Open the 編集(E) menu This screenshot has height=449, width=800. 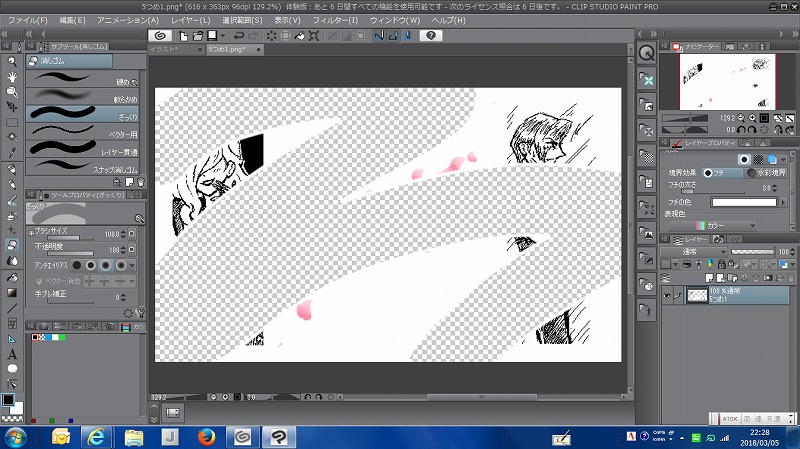72,20
